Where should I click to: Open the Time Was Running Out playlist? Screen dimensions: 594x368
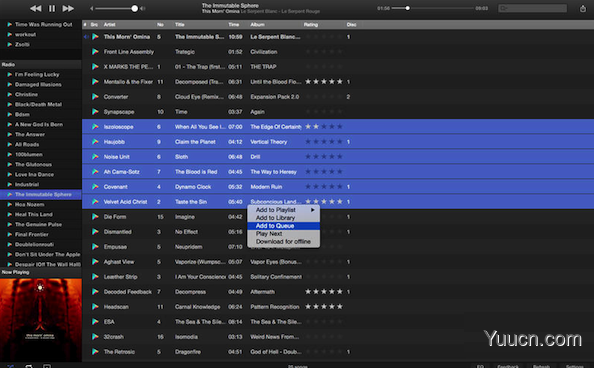click(x=44, y=24)
